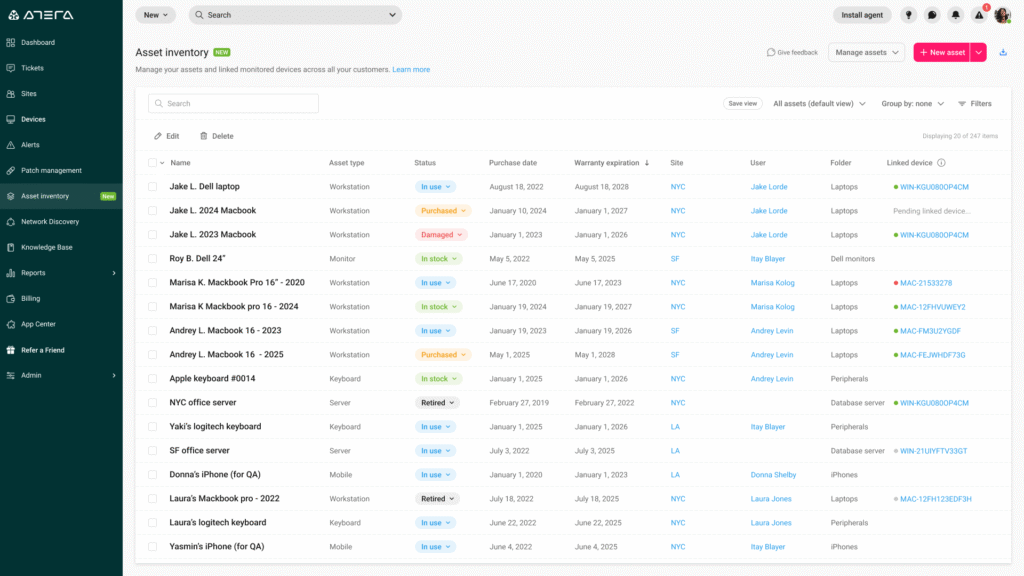Type in the asset Search field
This screenshot has width=1024, height=576.
click(233, 103)
